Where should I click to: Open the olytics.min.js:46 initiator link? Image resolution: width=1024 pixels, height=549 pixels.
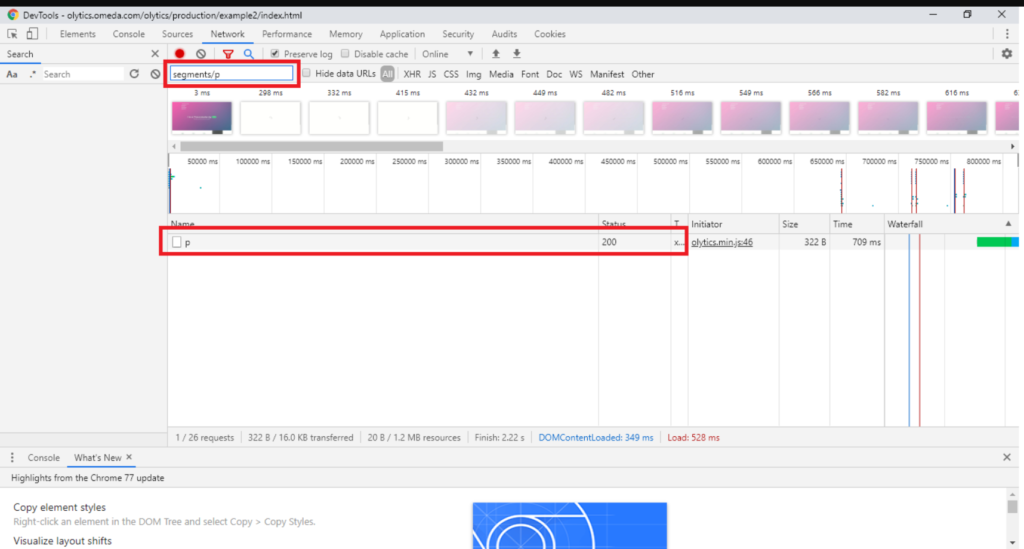[x=721, y=242]
